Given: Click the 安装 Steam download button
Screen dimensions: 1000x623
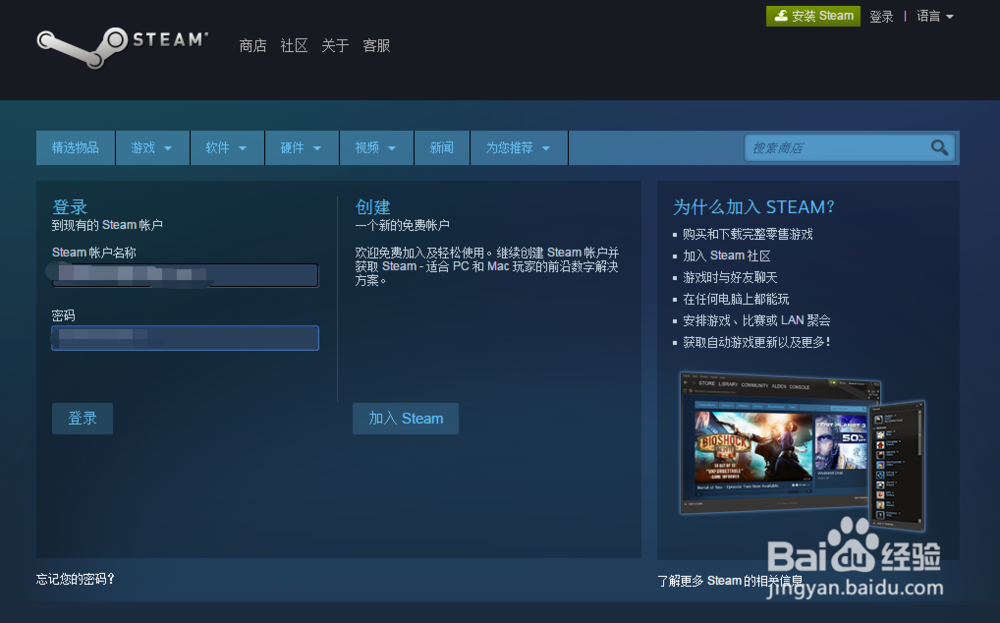Looking at the screenshot, I should click(x=812, y=16).
